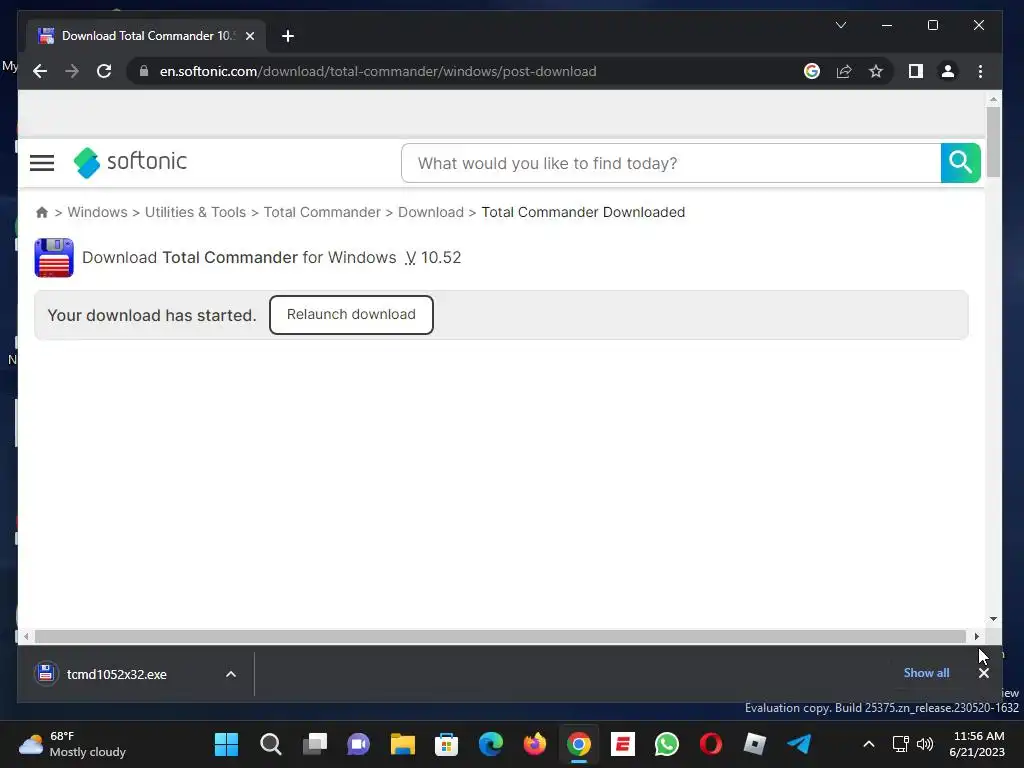This screenshot has width=1024, height=768.
Task: Open Windows Start menu
Action: [x=227, y=744]
